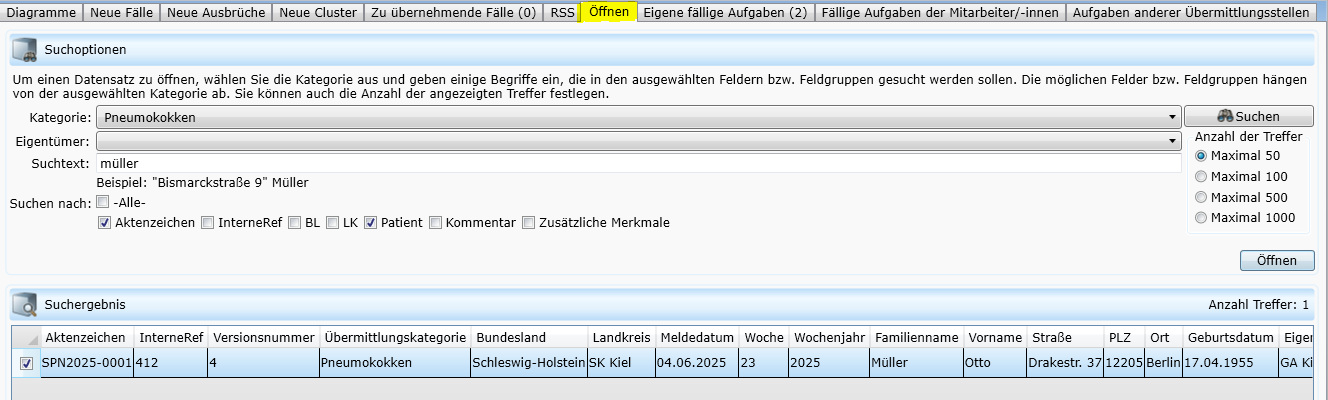The width and height of the screenshot is (1328, 400).
Task: Open the Kategorie dropdown showing Pneumokokken
Action: click(638, 117)
